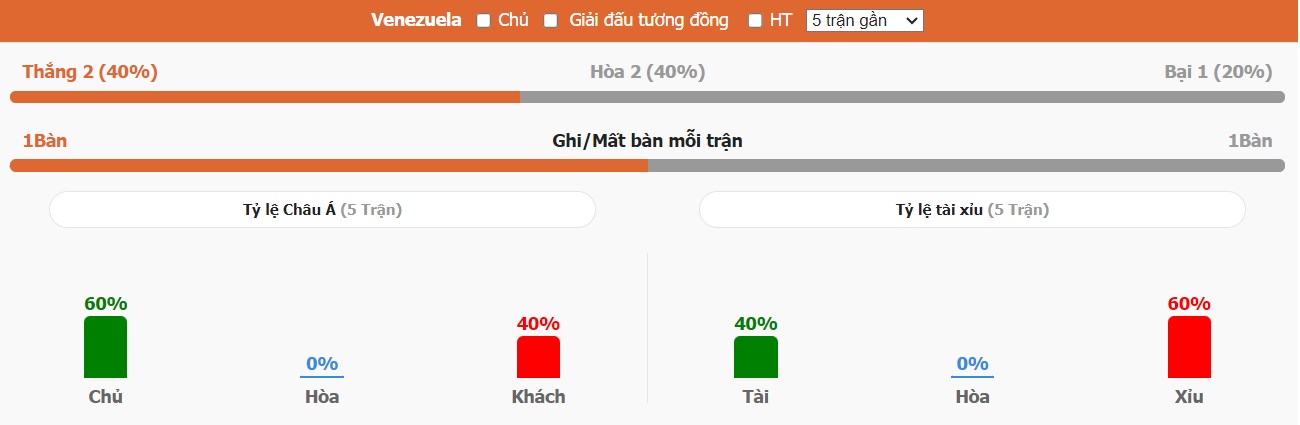Click the green Chủ 60% bar
This screenshot has width=1300, height=425.
point(105,347)
